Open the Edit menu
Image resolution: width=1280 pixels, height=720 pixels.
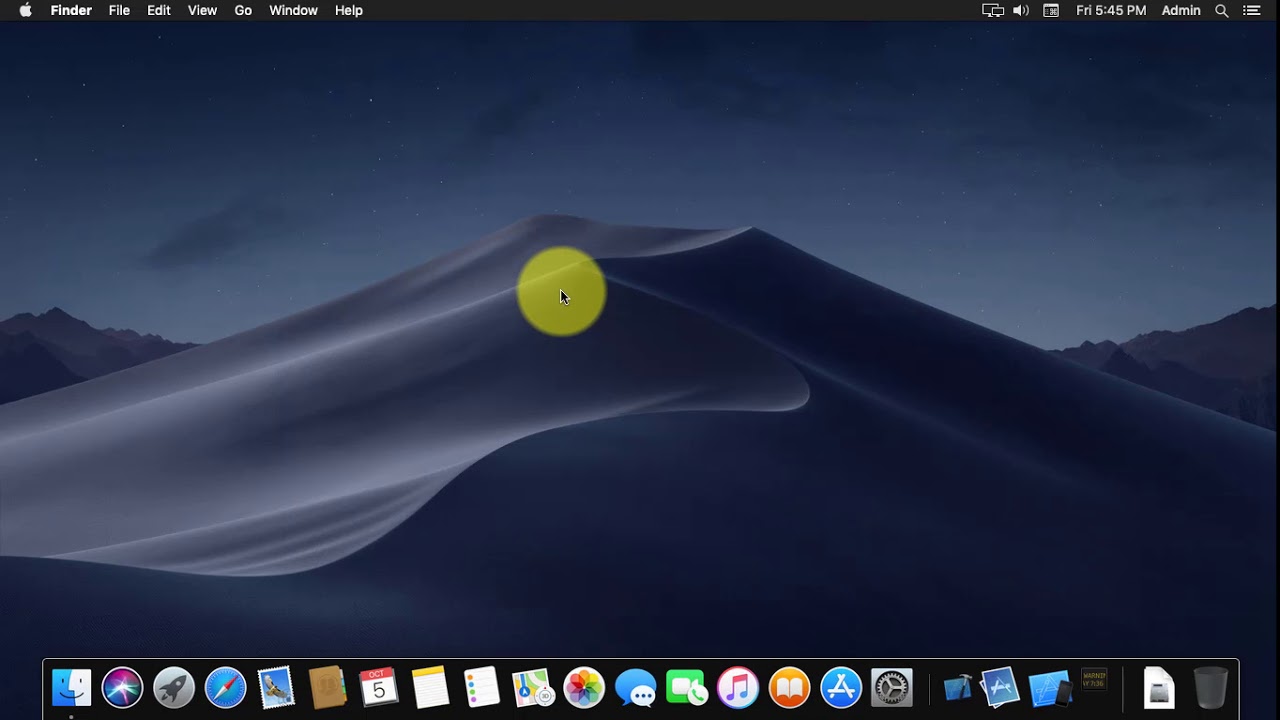click(159, 10)
